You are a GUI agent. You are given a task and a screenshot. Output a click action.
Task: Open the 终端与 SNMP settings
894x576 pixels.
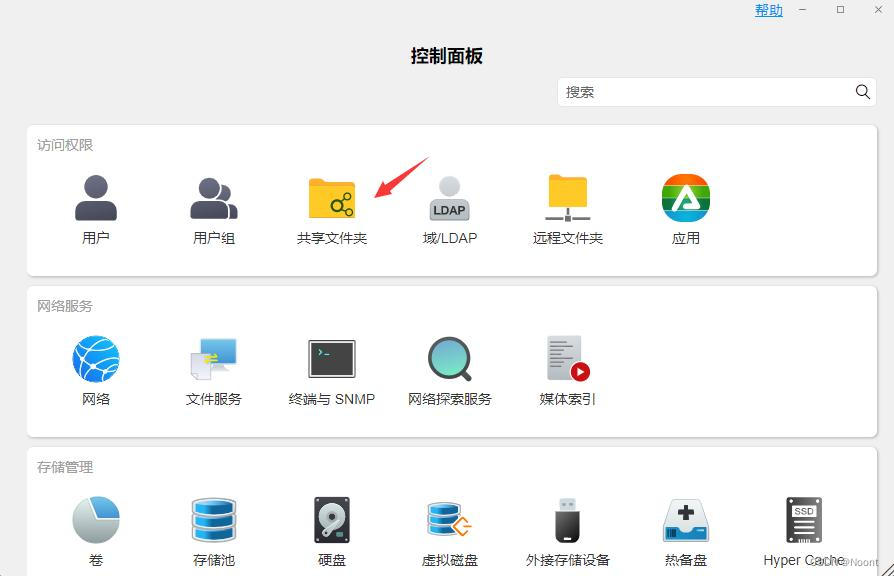pos(331,368)
